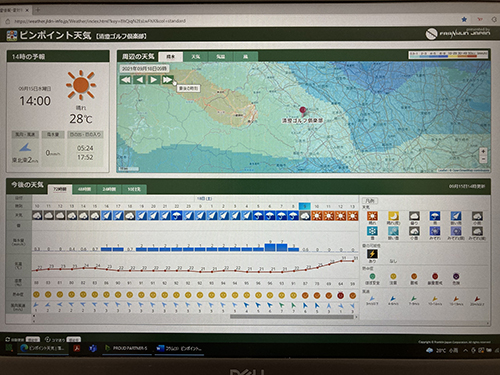Select the first tab above the weather map
The height and width of the screenshot is (375, 500).
click(x=171, y=57)
